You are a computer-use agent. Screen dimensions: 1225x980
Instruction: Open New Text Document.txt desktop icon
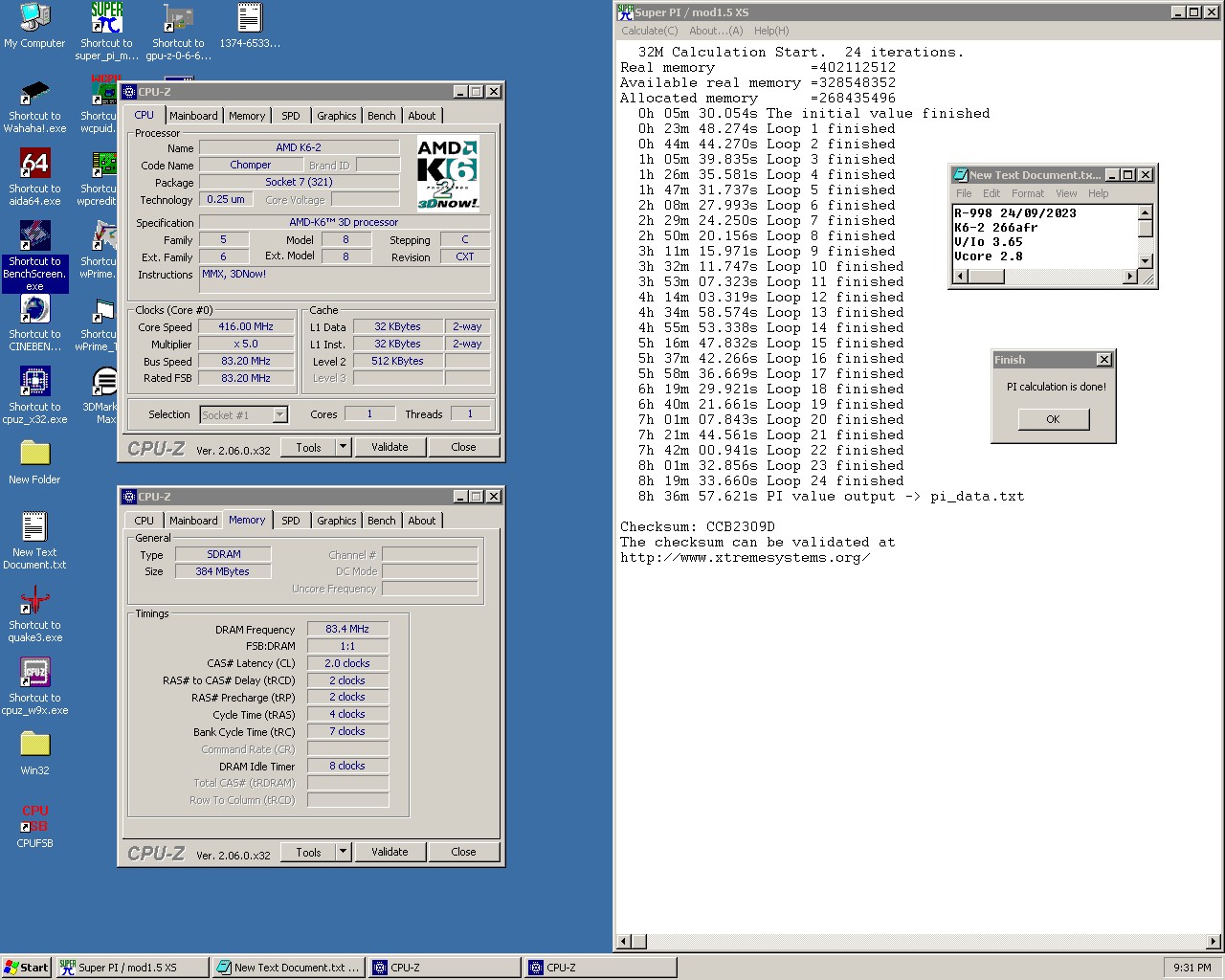[34, 542]
